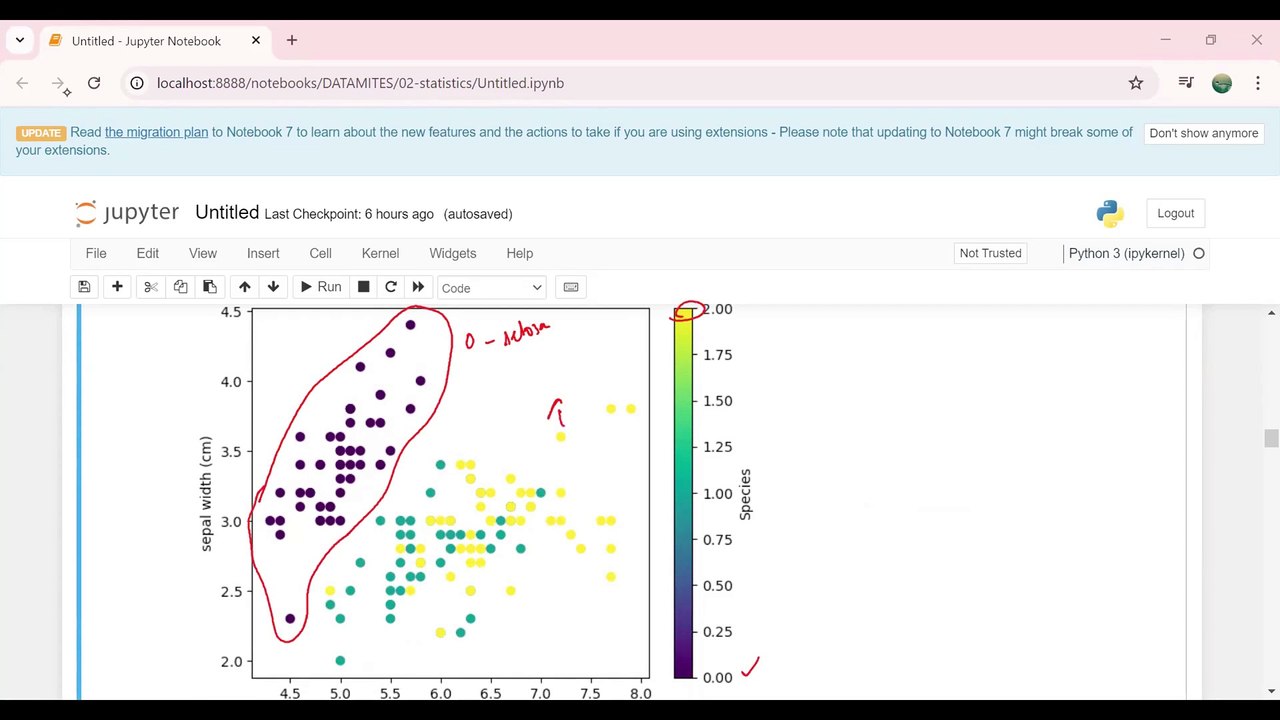This screenshot has height=720, width=1280.
Task: Select the Untitled - Jupyter Notebook tab
Action: [156, 41]
